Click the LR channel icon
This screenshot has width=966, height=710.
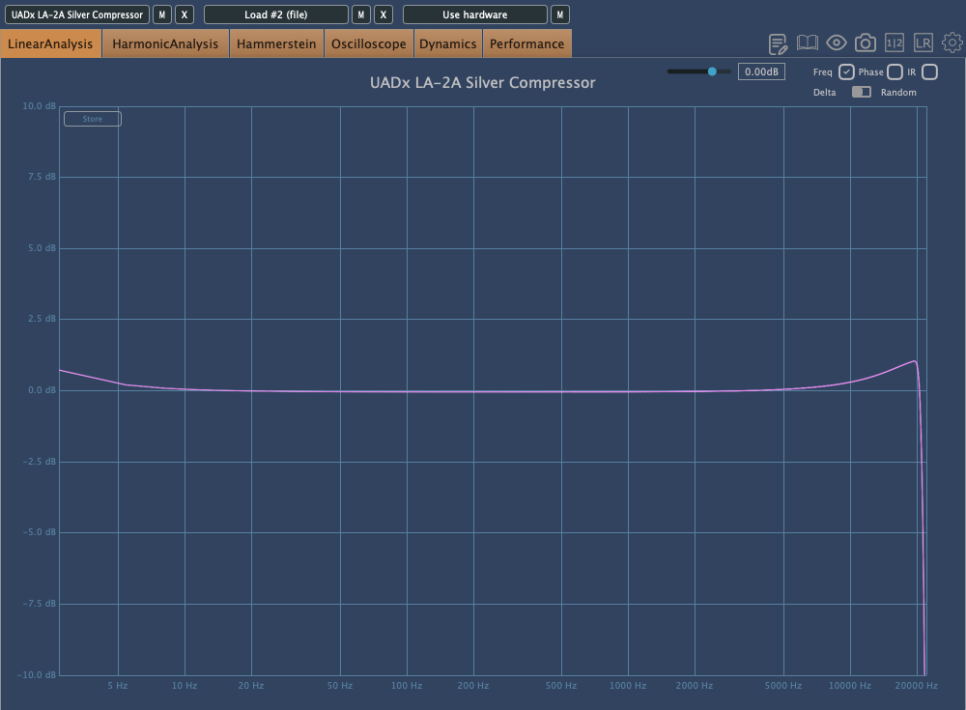pos(923,43)
